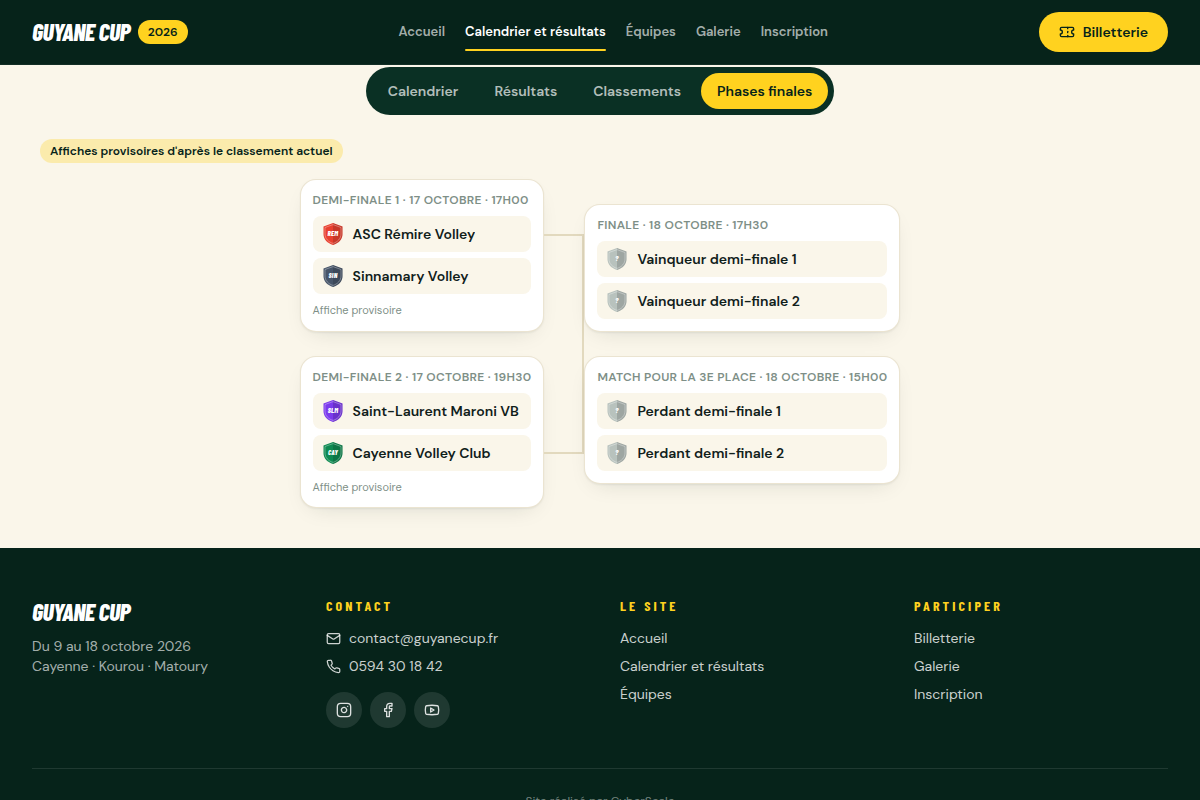This screenshot has width=1200, height=800.
Task: Click the Saint-Laurent Maroni VB team badge
Action: point(333,411)
